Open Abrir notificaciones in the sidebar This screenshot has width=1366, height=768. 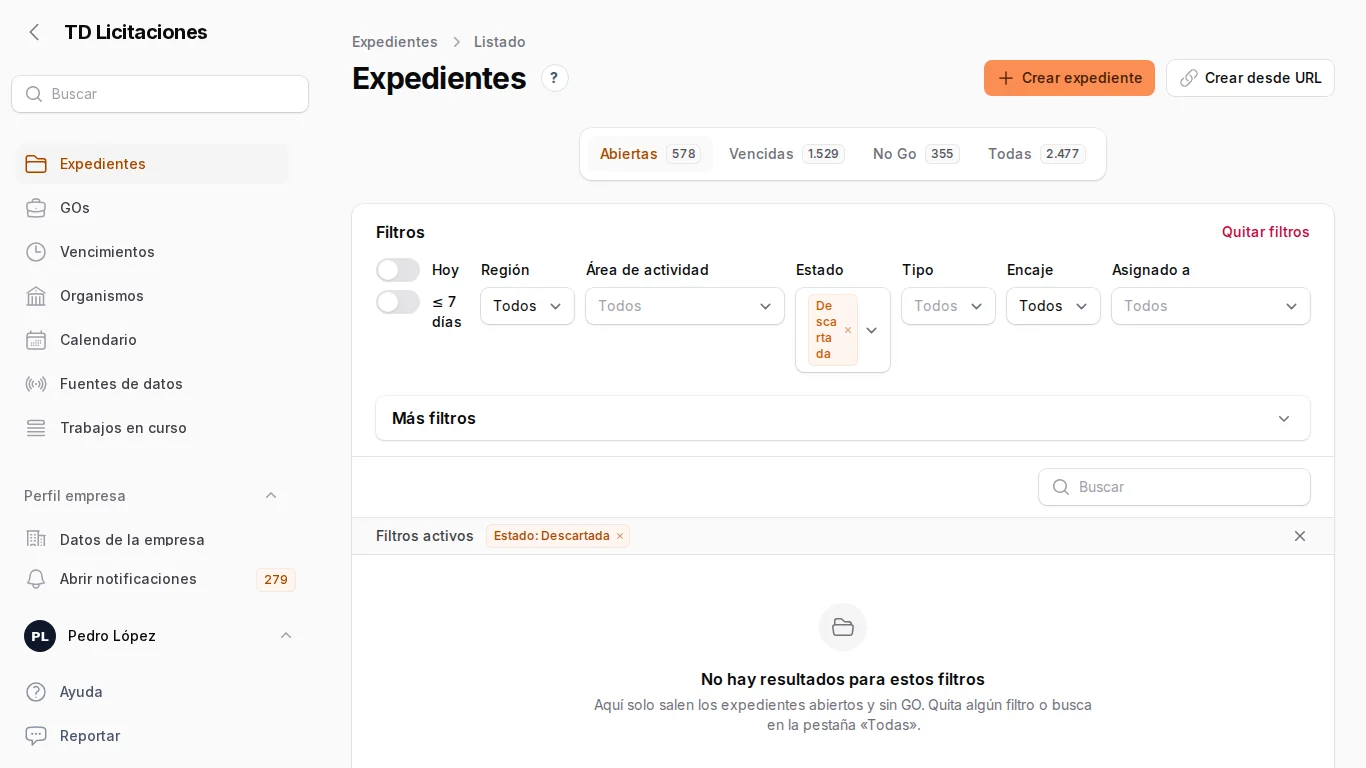tap(128, 579)
